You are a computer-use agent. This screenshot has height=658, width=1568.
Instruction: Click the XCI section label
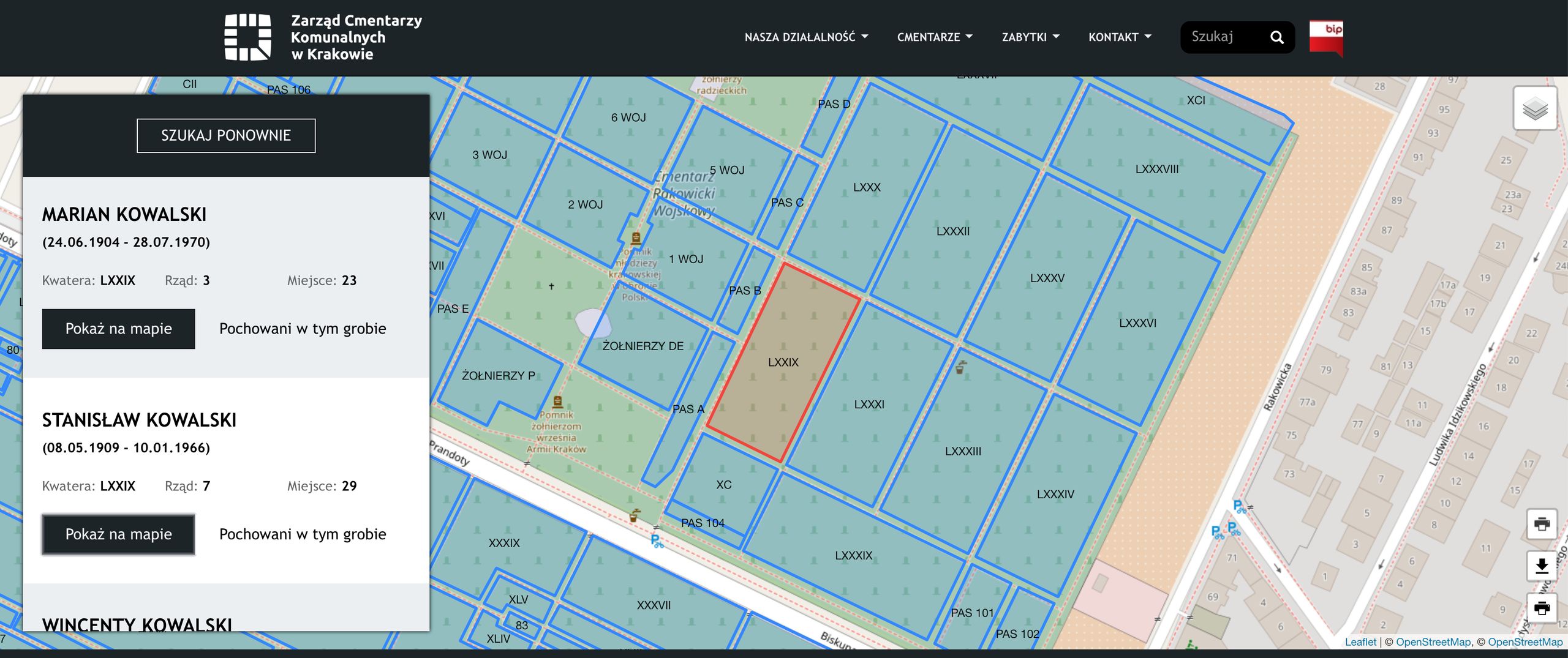point(1196,100)
